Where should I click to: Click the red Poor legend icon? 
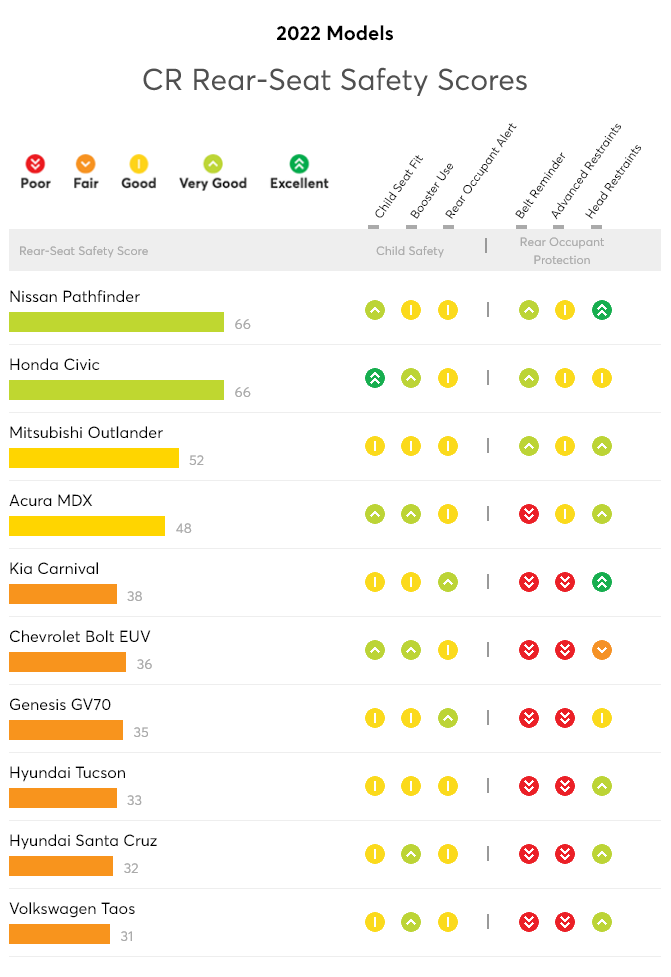point(36,164)
